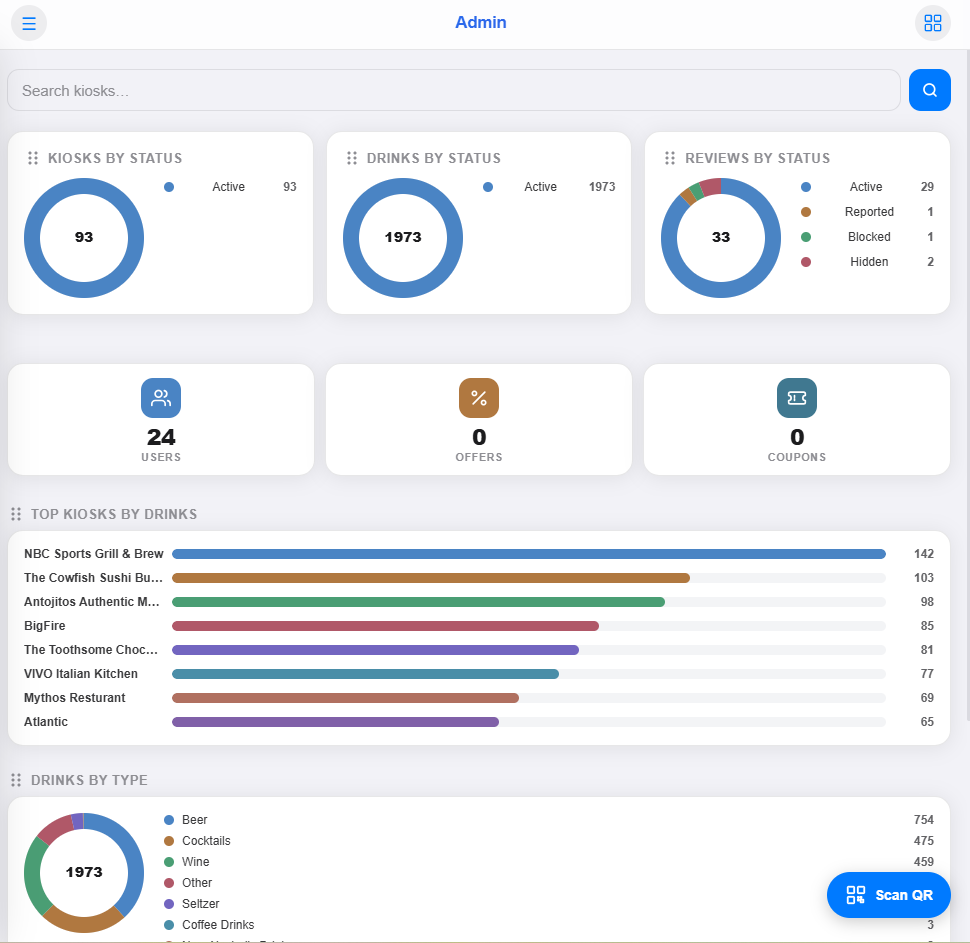Click the Blocked legend dot
The height and width of the screenshot is (943, 970).
click(x=806, y=237)
